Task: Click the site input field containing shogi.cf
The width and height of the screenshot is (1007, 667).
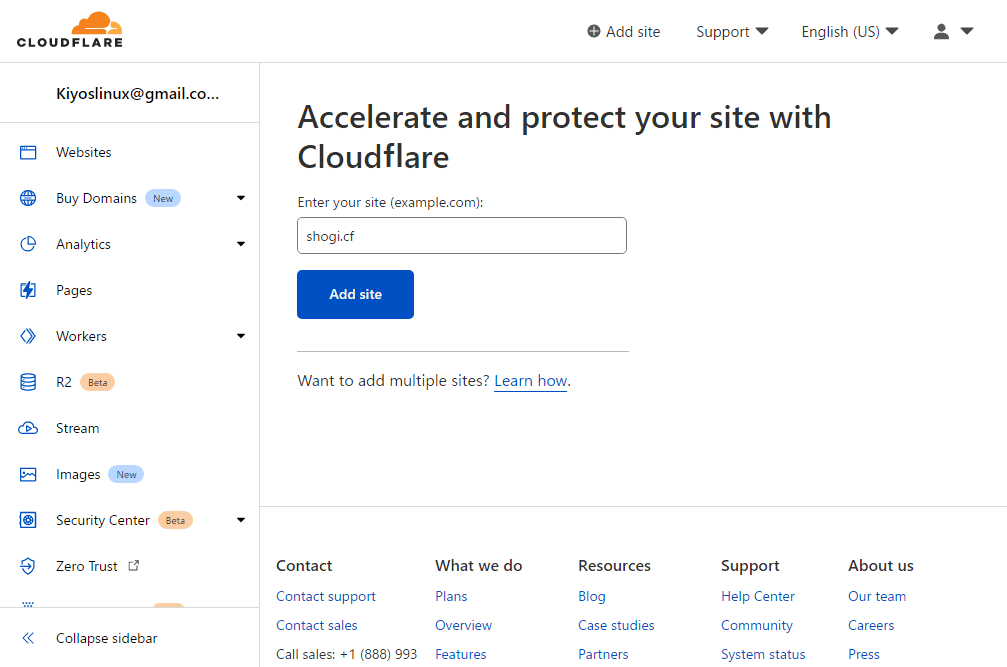Action: (462, 236)
